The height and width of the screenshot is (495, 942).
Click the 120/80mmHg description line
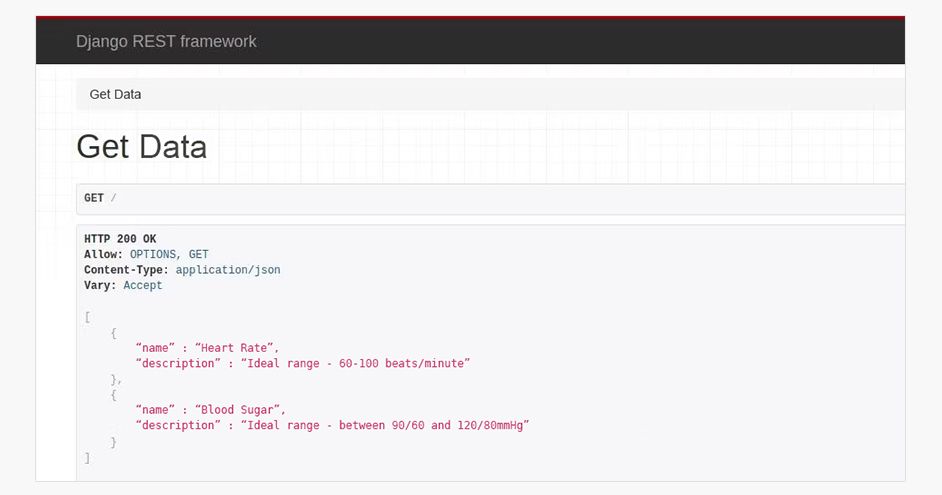coord(332,425)
